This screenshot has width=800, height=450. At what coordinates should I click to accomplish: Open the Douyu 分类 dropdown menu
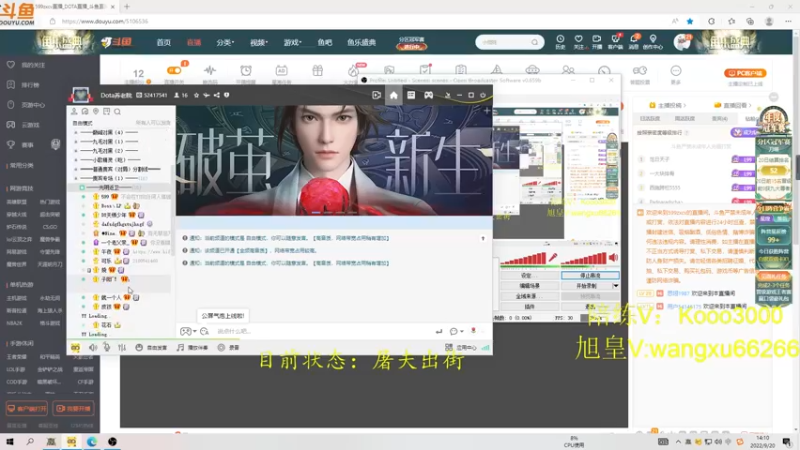[x=224, y=42]
